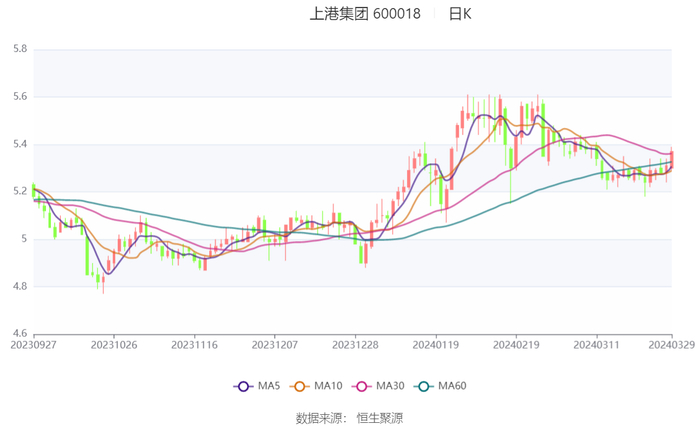Click the 4.6 price axis label
Image resolution: width=700 pixels, height=426 pixels.
[19, 334]
